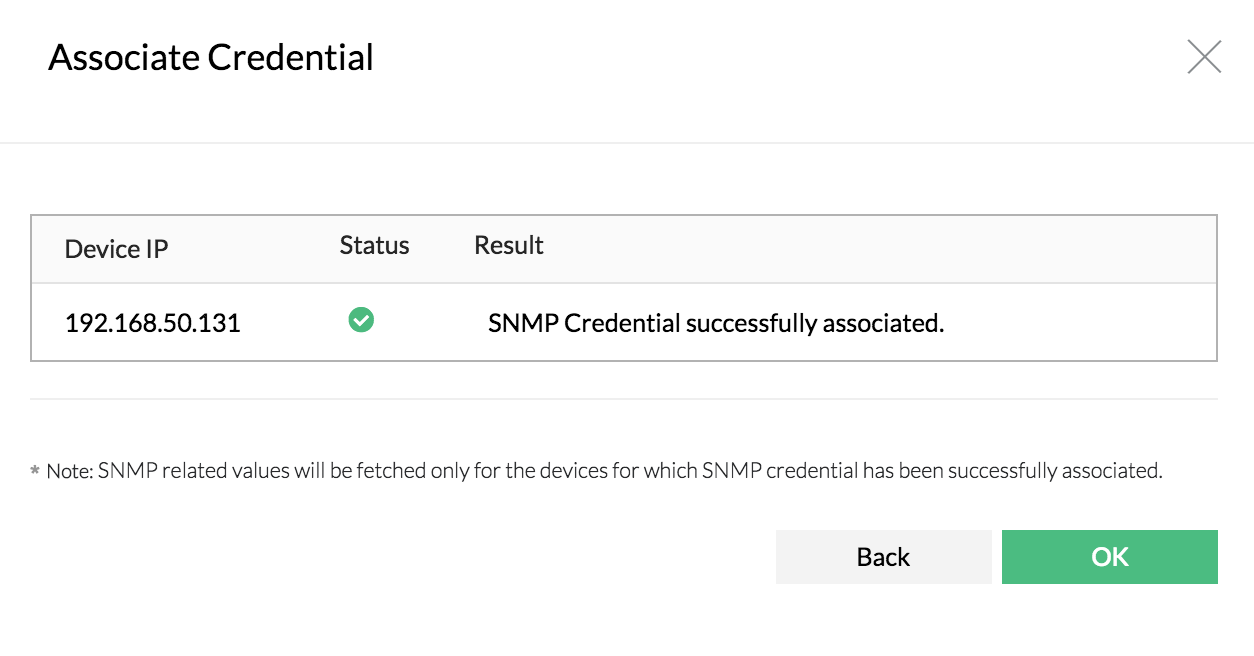Click the note about SNMP related values
The height and width of the screenshot is (656, 1254).
click(600, 471)
